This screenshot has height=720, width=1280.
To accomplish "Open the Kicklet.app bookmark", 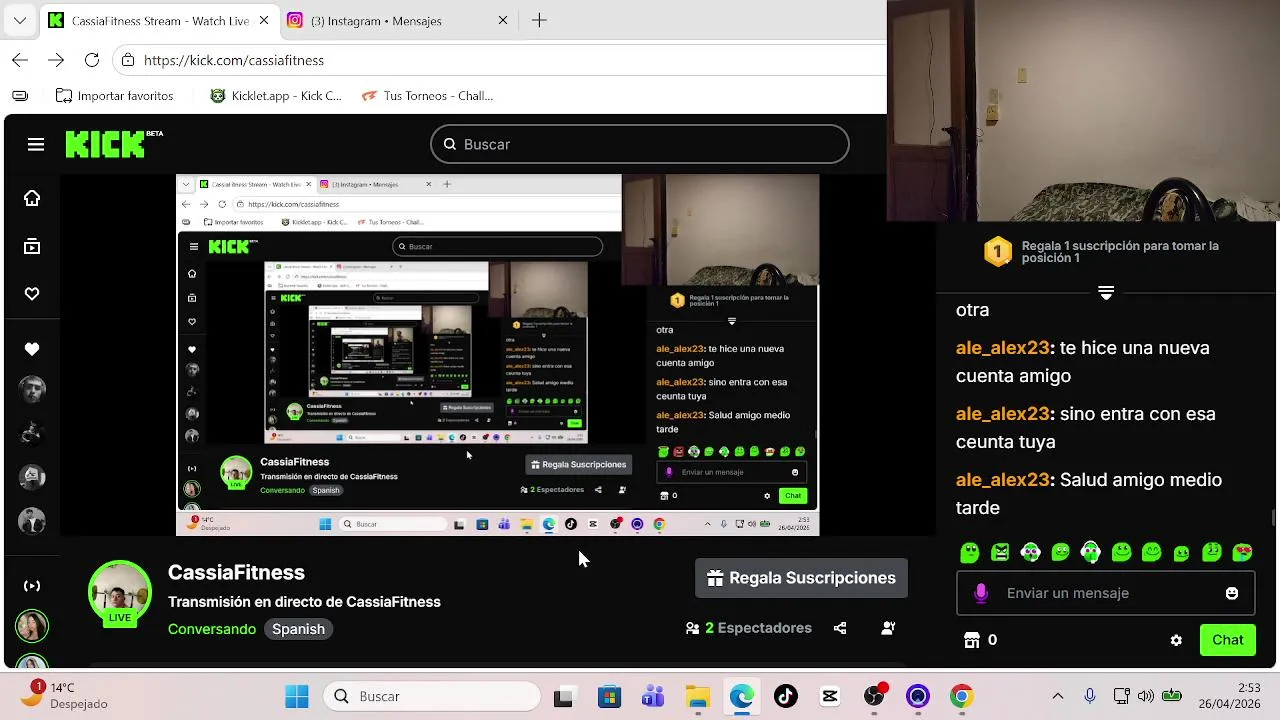I will tap(276, 96).
